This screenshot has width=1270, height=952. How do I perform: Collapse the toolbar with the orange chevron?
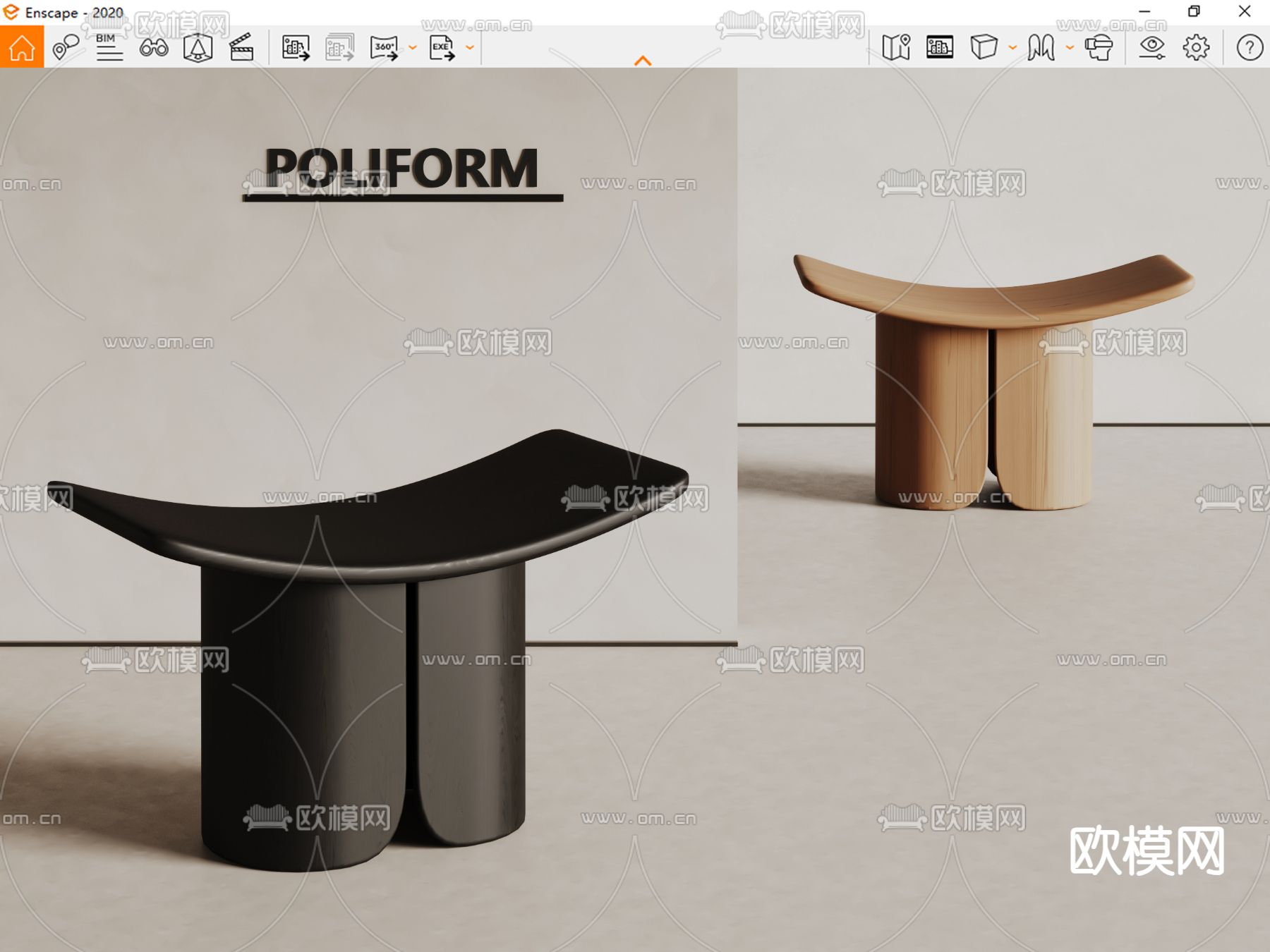click(641, 60)
